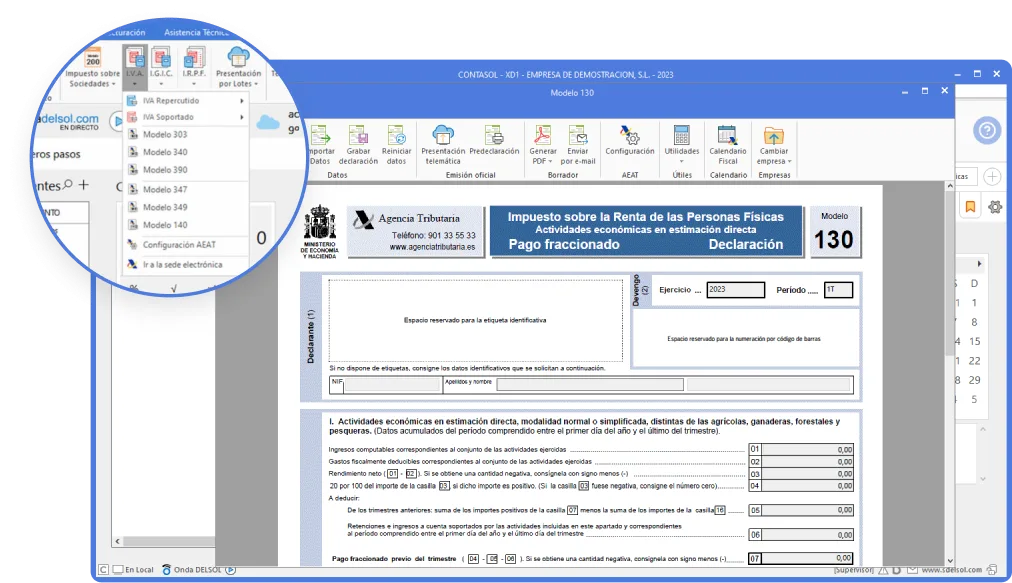Click the left arrow of horizontal scrollbar
This screenshot has width=1012, height=583.
tap(117, 541)
